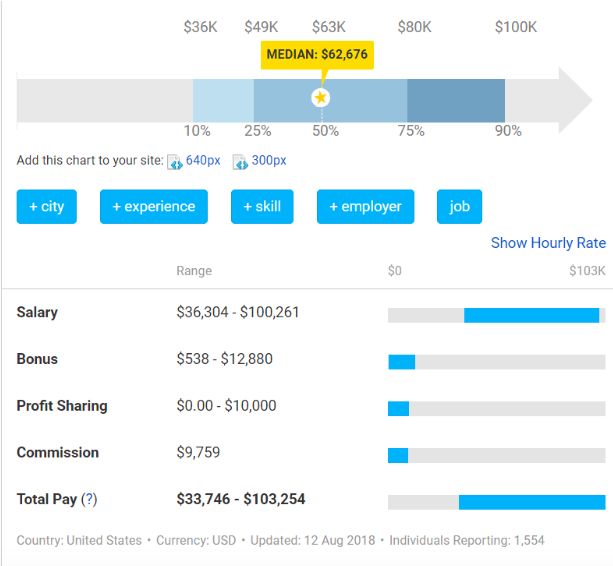Click the Currency: USD text

coord(196,540)
